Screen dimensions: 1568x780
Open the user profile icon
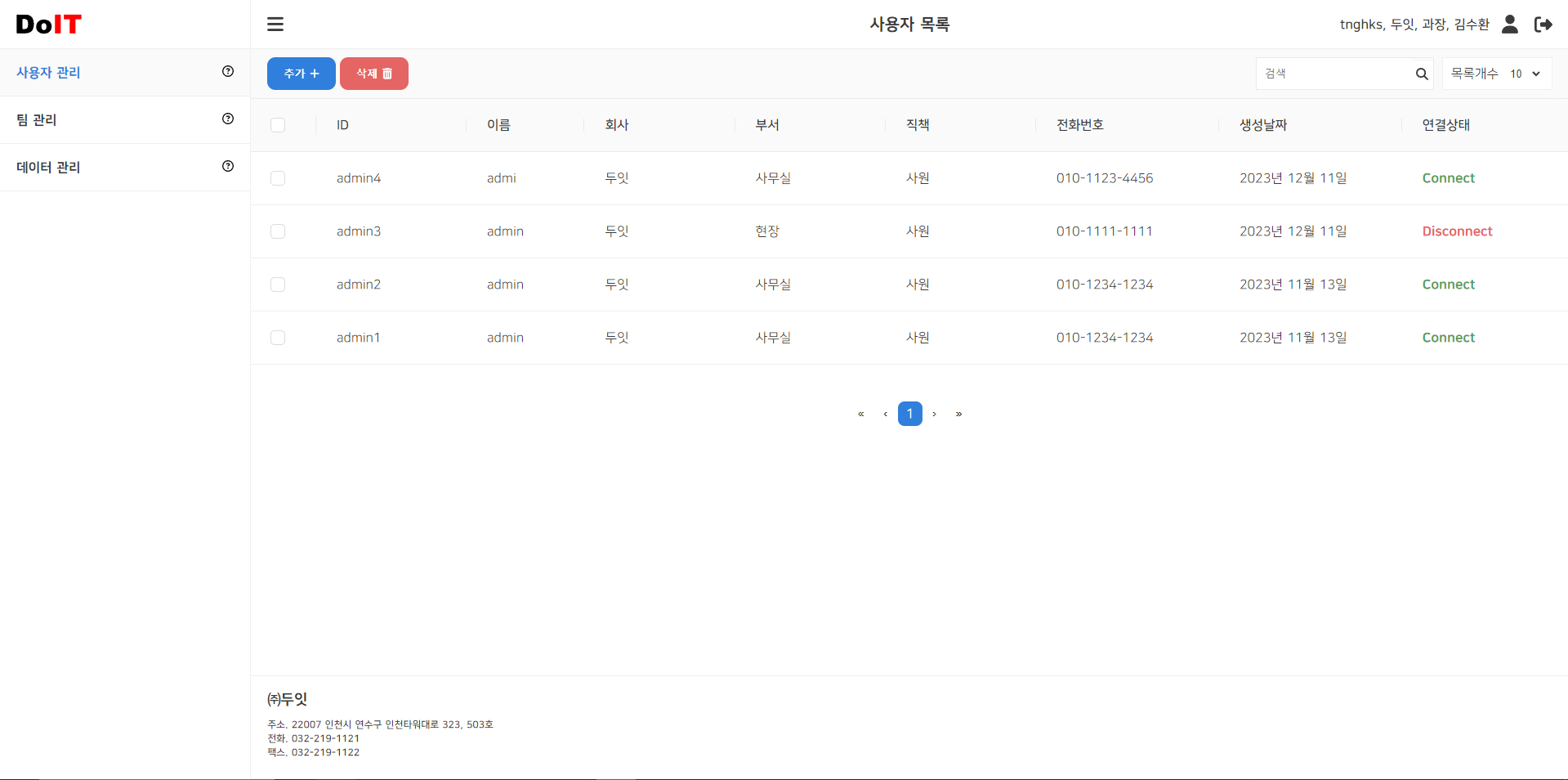[1510, 25]
